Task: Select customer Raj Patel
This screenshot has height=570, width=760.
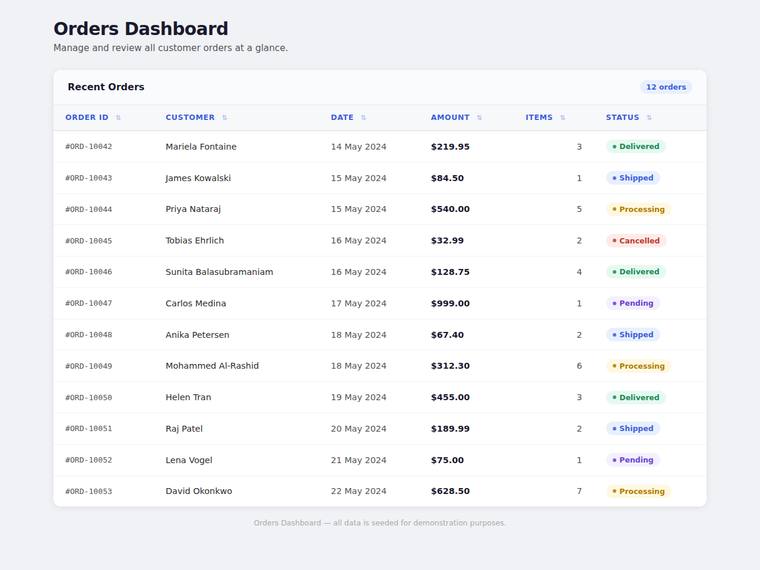Action: tap(184, 428)
